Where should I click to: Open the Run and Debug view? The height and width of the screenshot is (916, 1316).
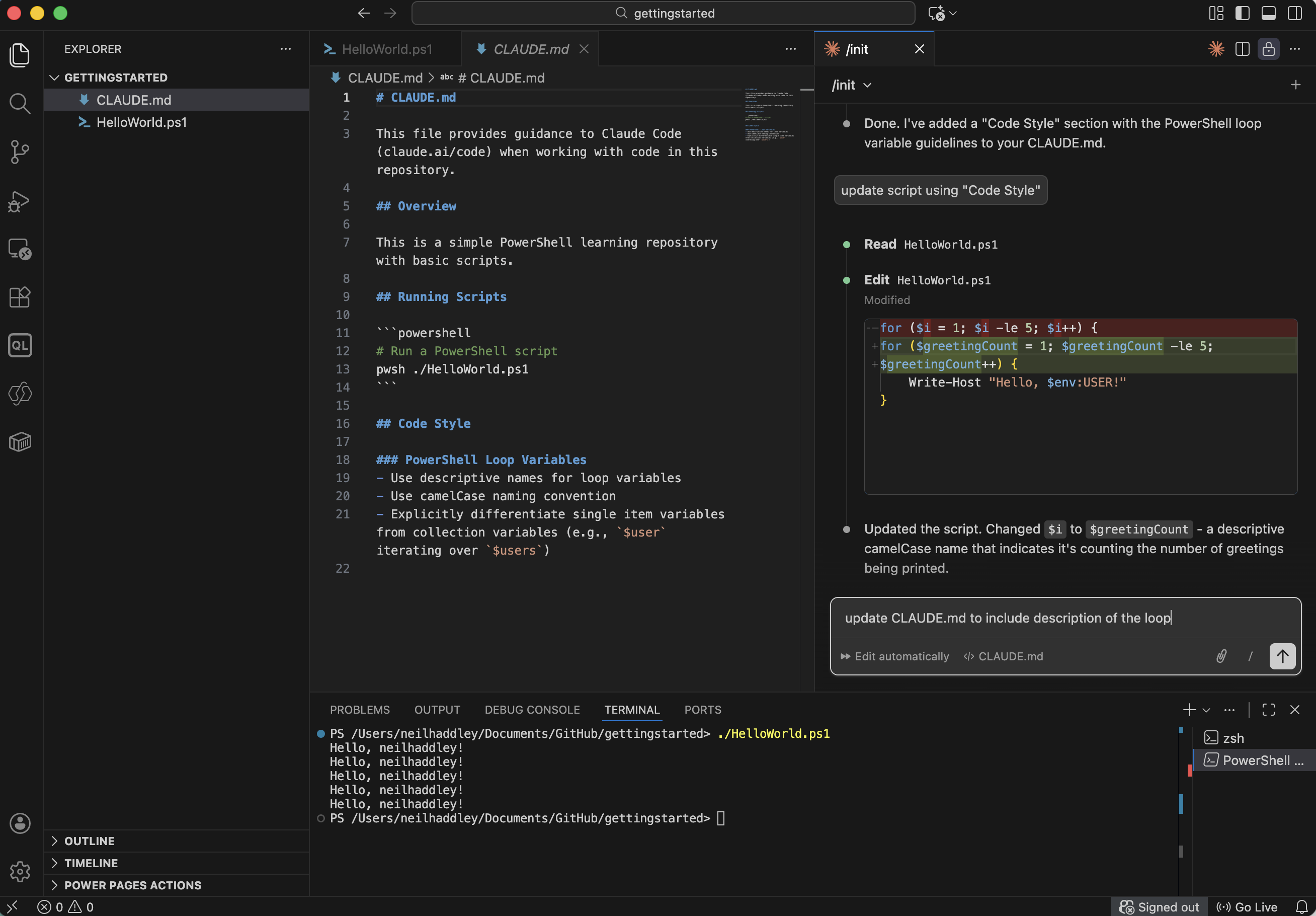coord(20,202)
